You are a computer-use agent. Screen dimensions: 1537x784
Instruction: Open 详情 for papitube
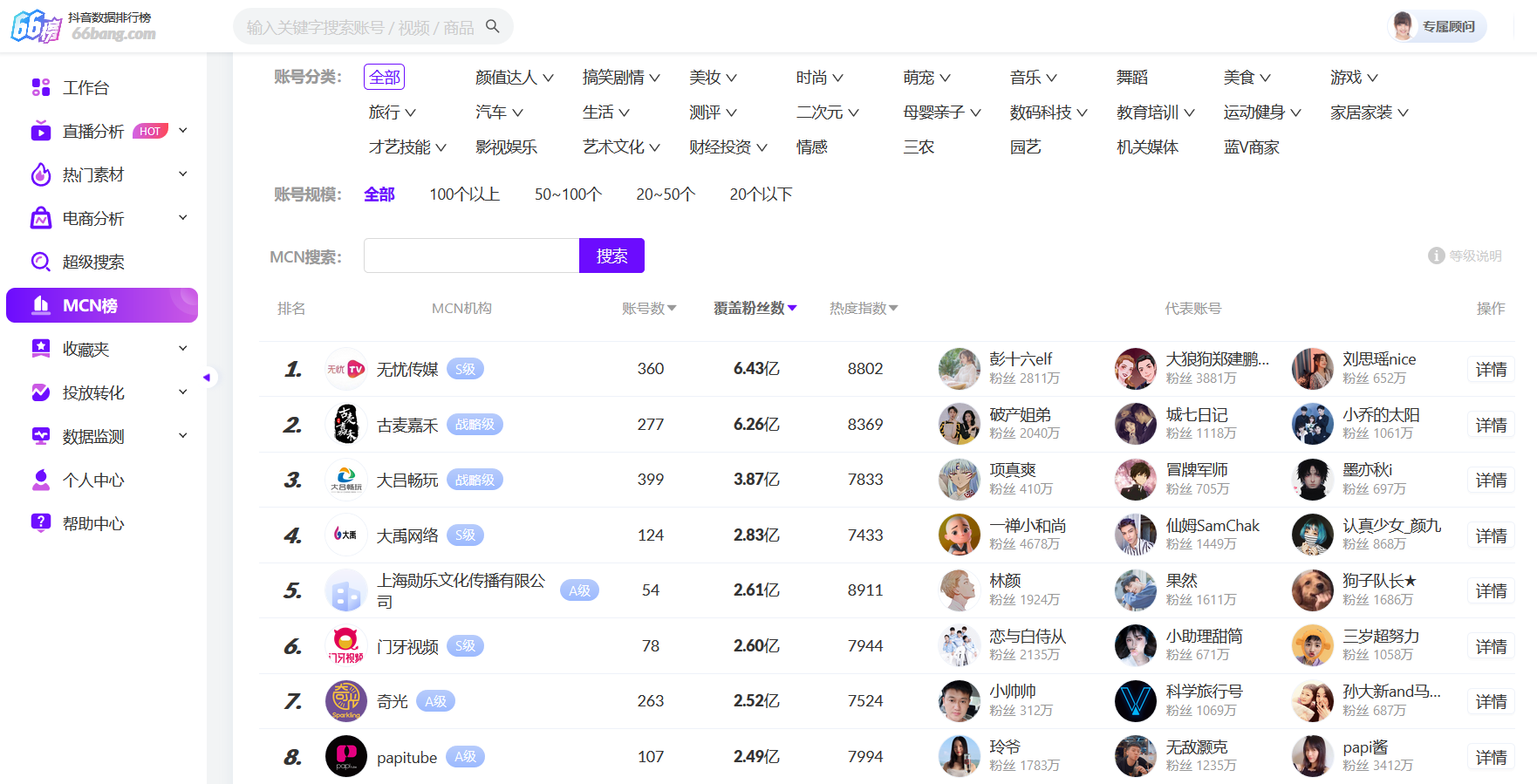point(1491,758)
